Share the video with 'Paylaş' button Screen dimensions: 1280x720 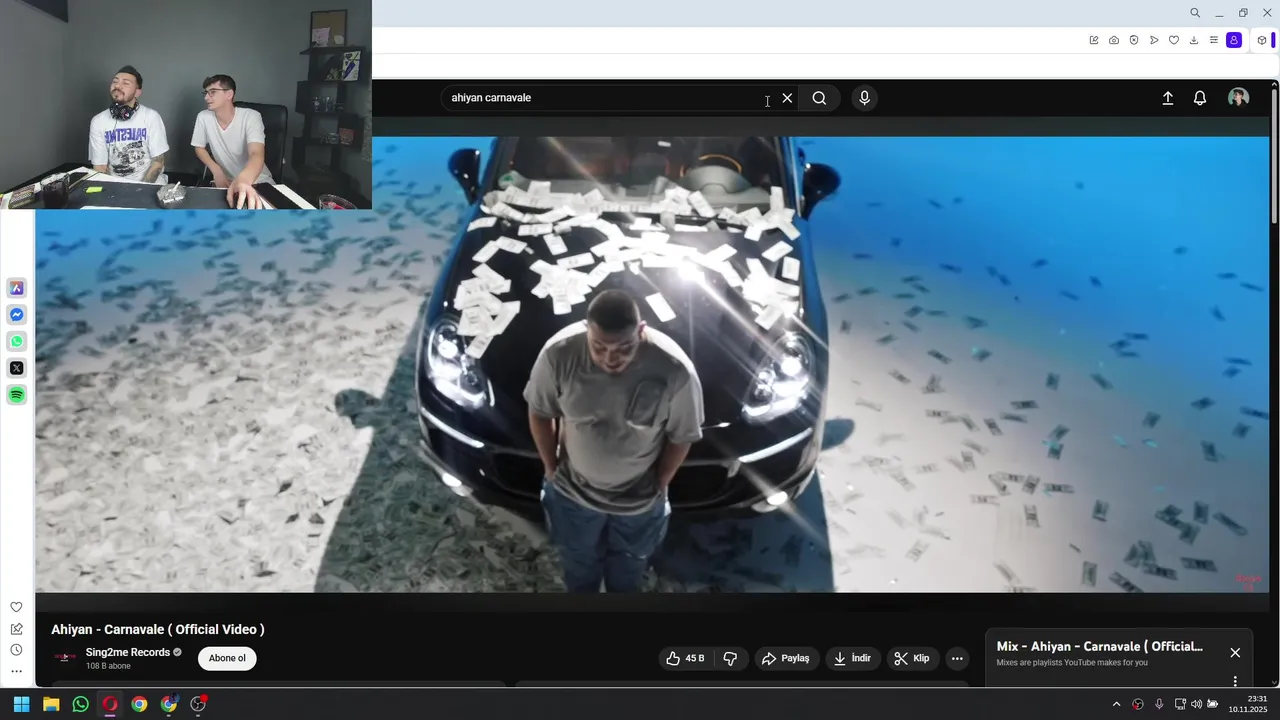click(786, 658)
